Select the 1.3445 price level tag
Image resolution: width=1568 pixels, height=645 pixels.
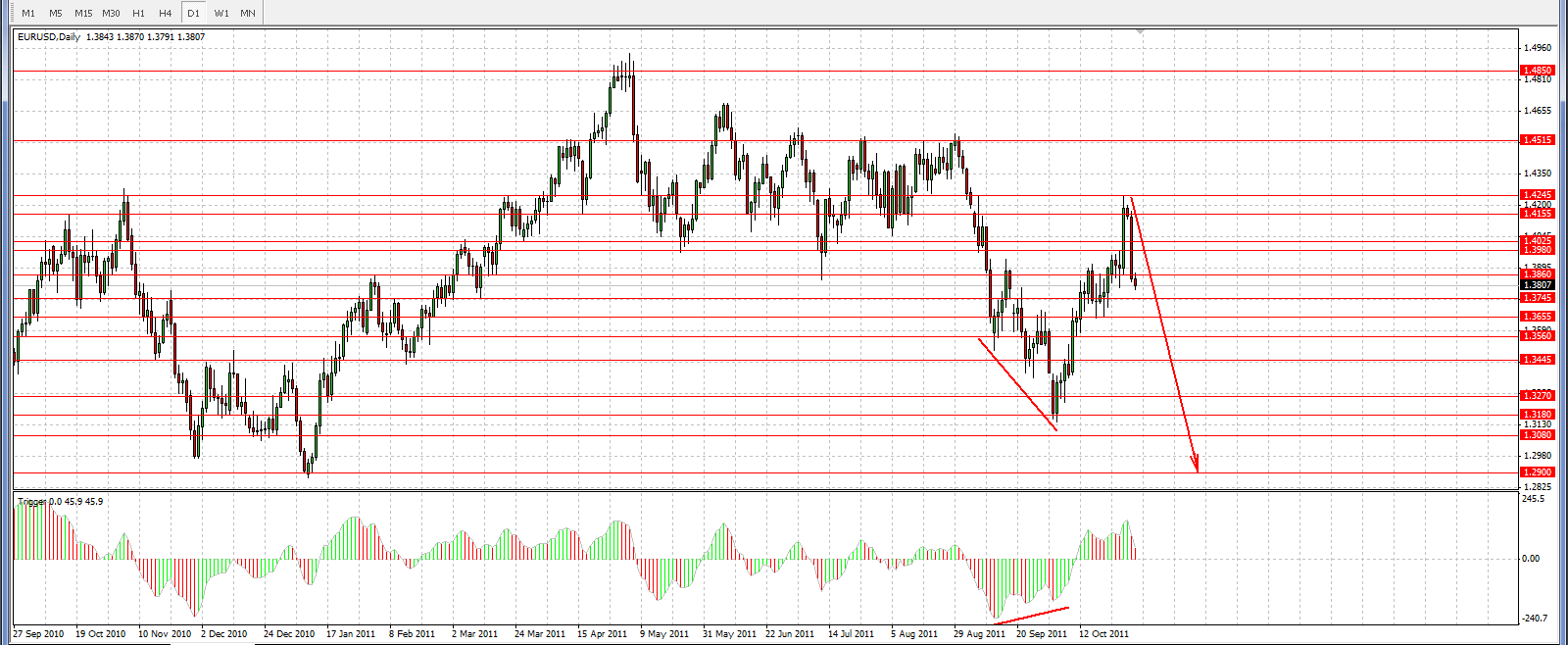[x=1538, y=360]
